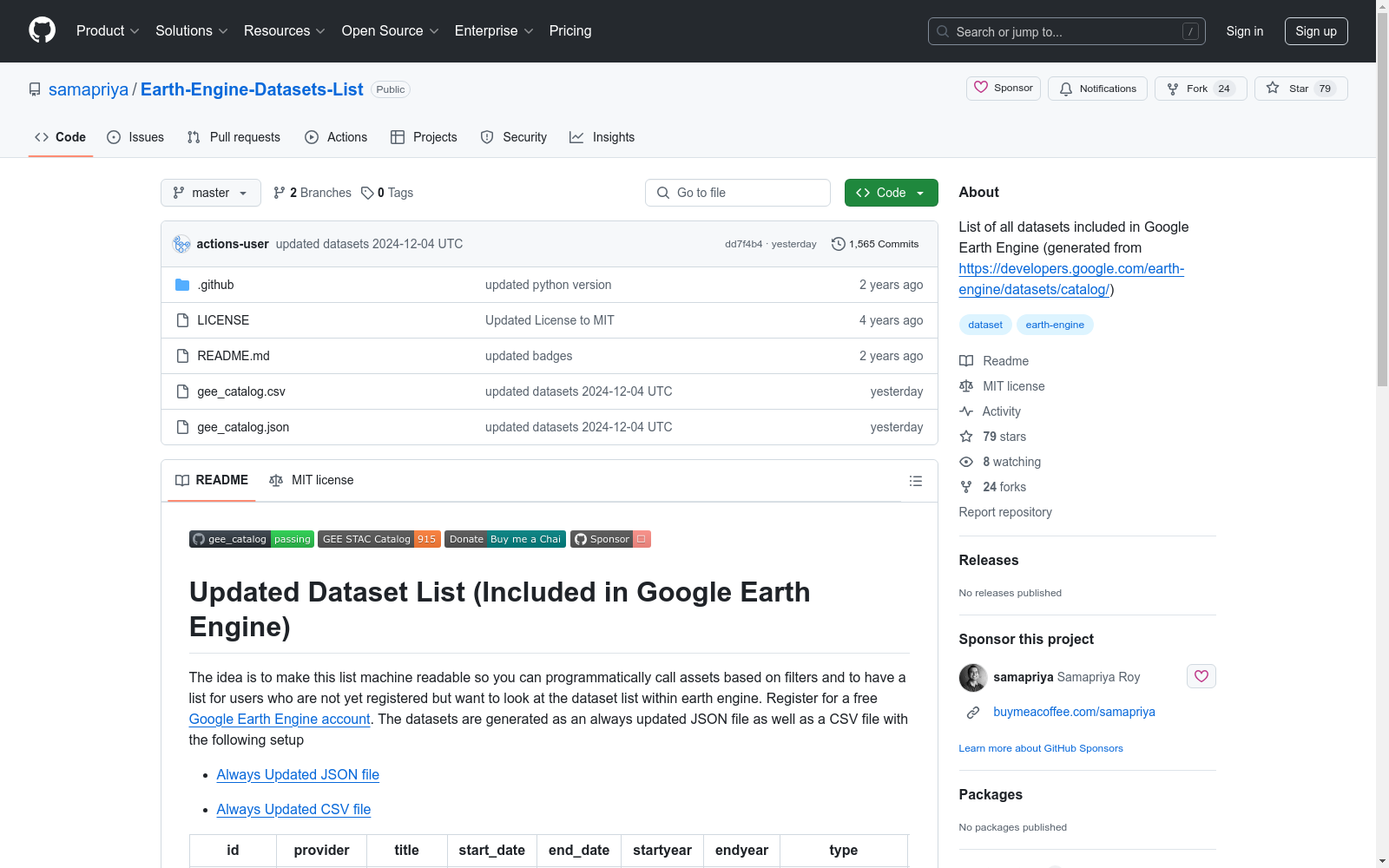Click the README.md file icon
This screenshot has height=868, width=1389.
pos(182,356)
